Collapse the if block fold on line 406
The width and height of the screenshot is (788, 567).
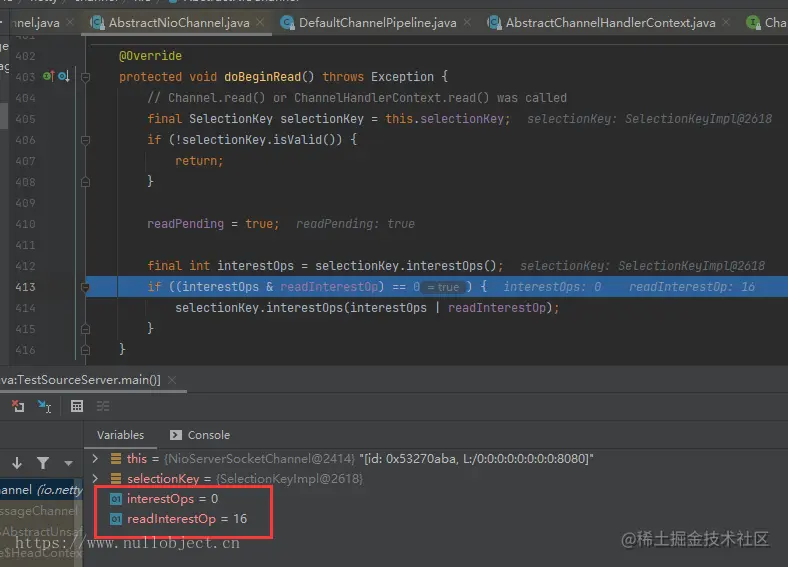tap(85, 140)
